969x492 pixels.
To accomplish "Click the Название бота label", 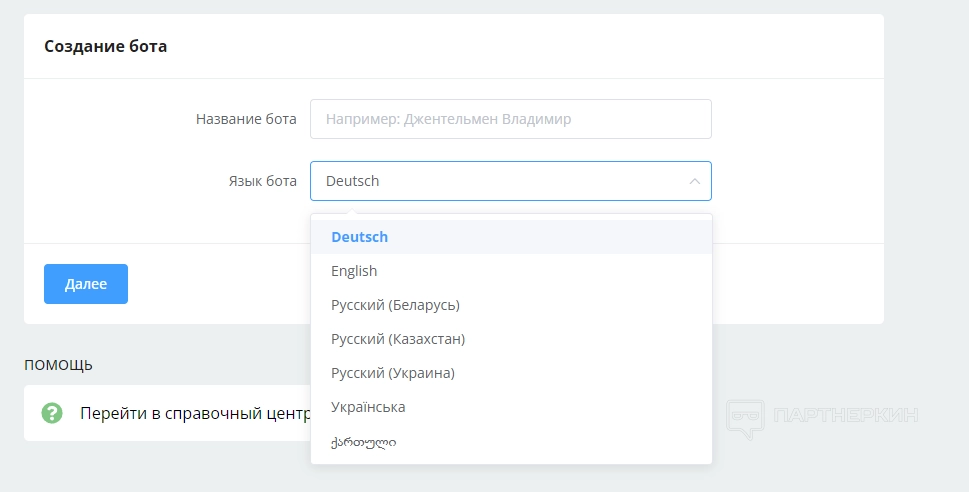I will (246, 119).
